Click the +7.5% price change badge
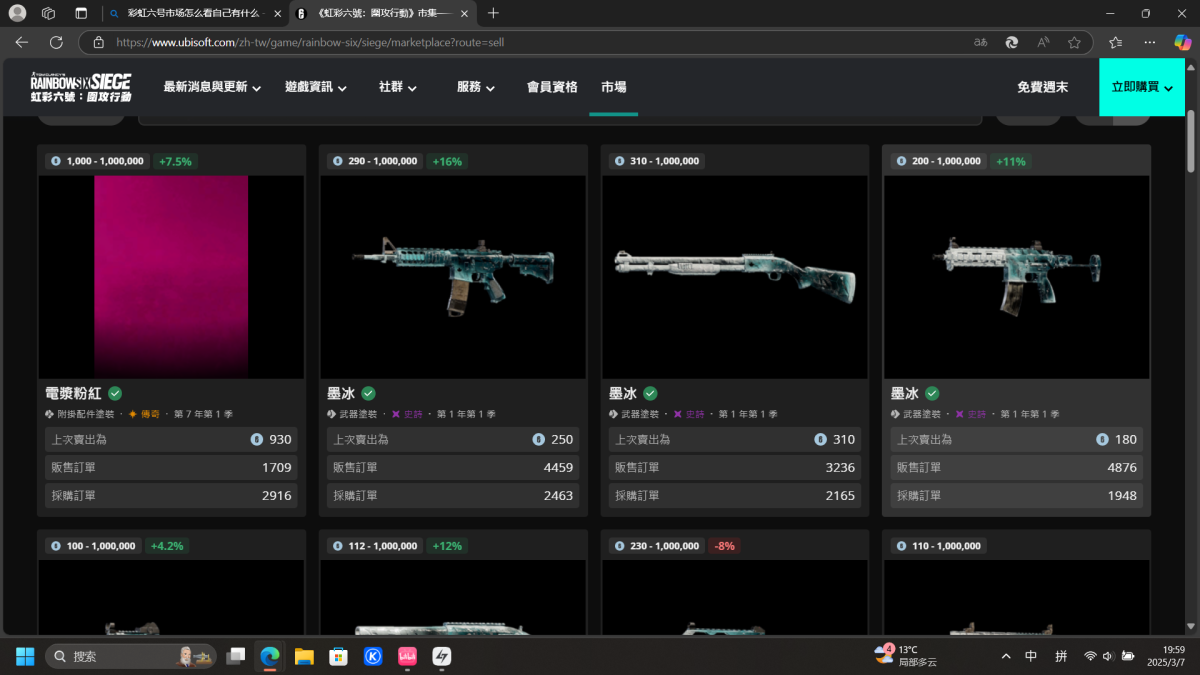Viewport: 1200px width, 675px height. click(x=175, y=161)
